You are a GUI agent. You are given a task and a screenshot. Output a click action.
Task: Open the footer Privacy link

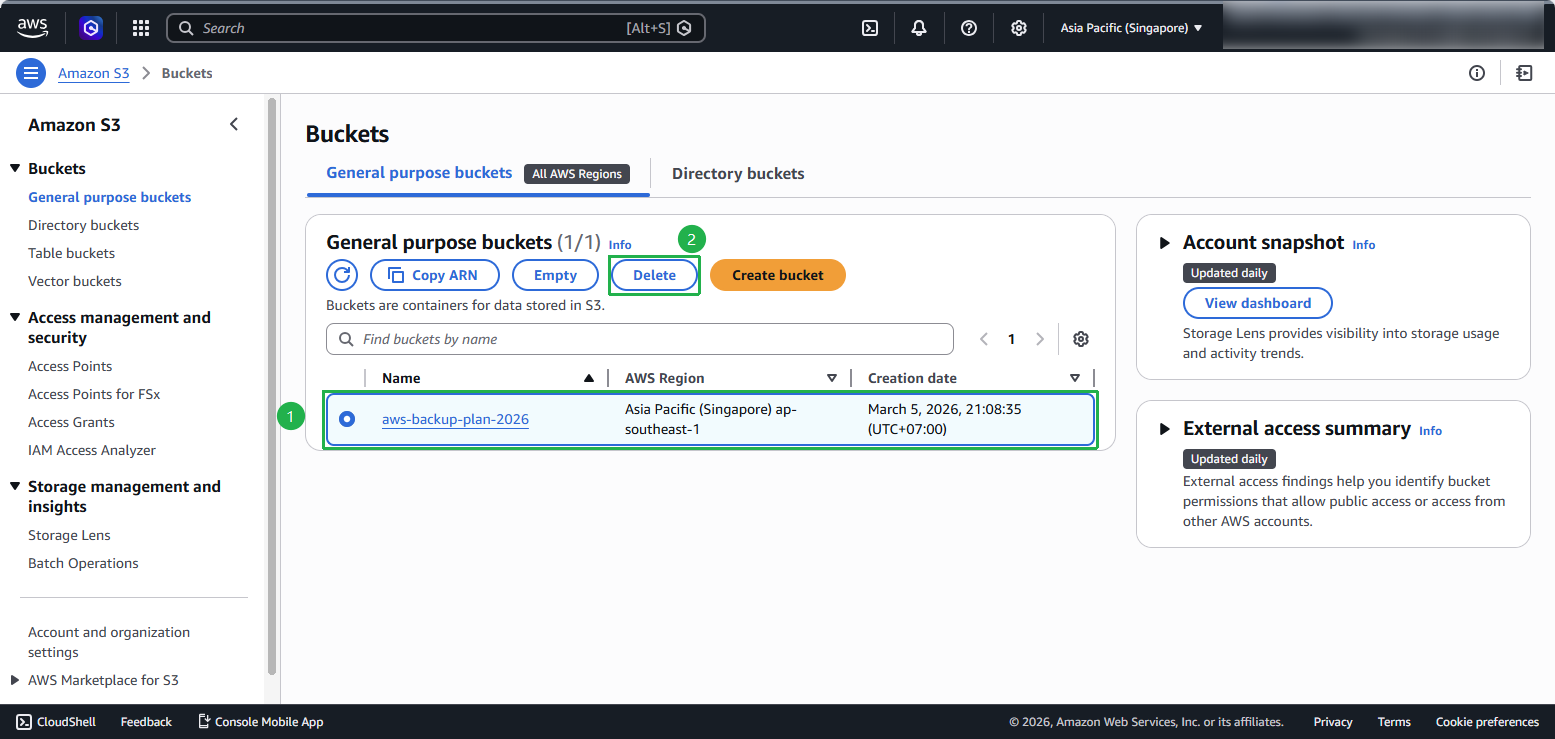(1333, 722)
